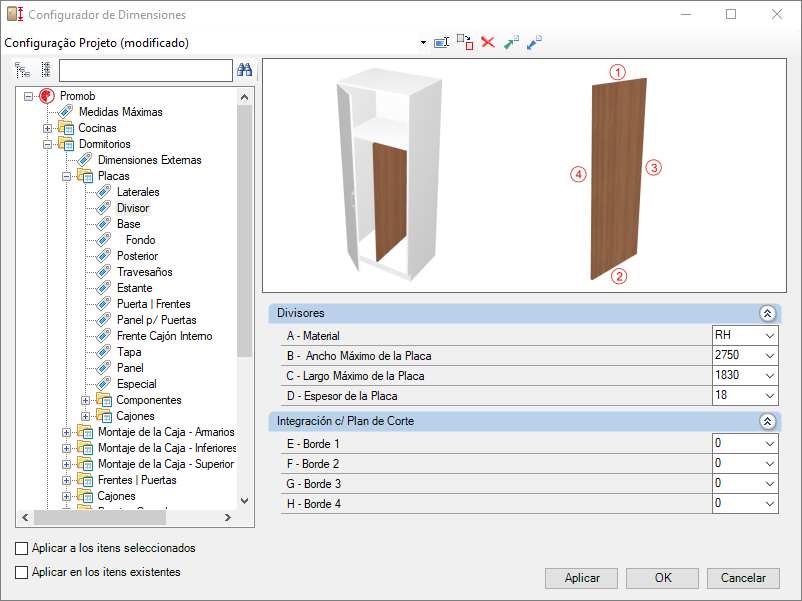Viewport: 802px width, 601px height.
Task: Click the OK button
Action: (x=662, y=578)
